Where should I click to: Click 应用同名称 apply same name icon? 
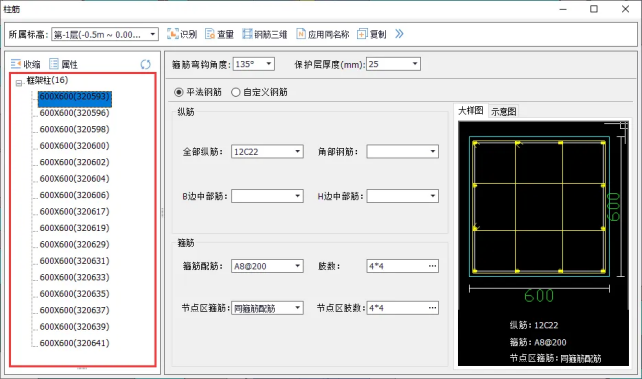(x=301, y=34)
